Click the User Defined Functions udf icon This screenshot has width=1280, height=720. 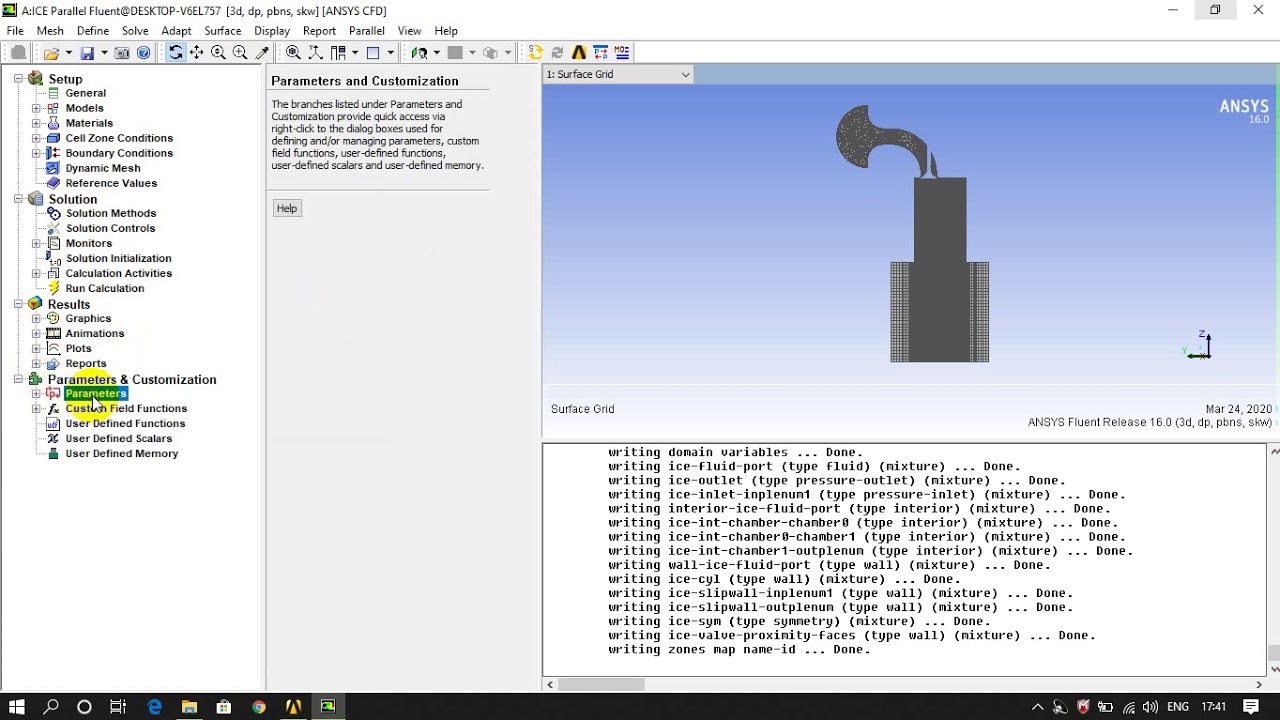tap(53, 424)
